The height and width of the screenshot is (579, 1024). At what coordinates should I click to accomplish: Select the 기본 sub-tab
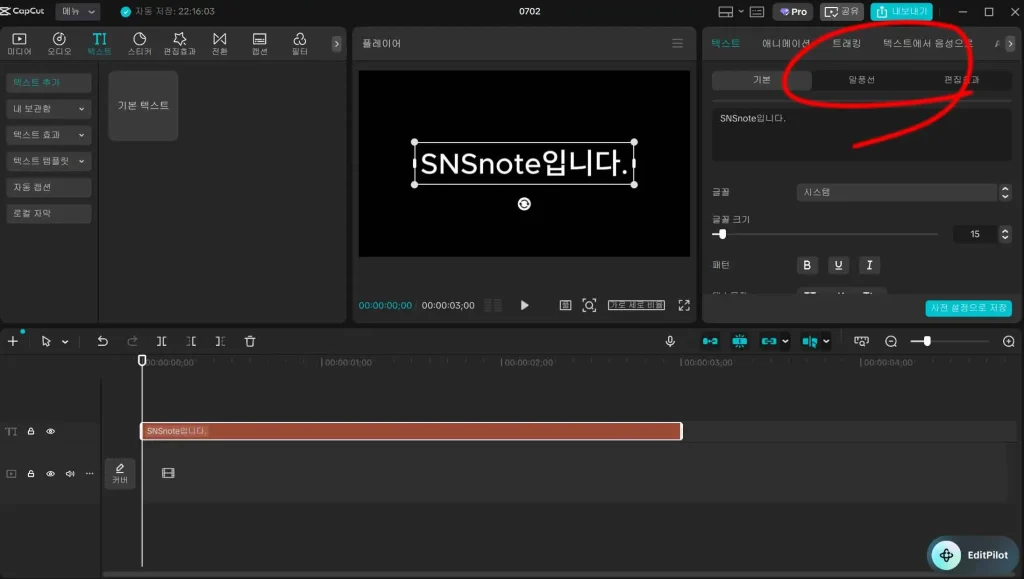click(x=761, y=80)
